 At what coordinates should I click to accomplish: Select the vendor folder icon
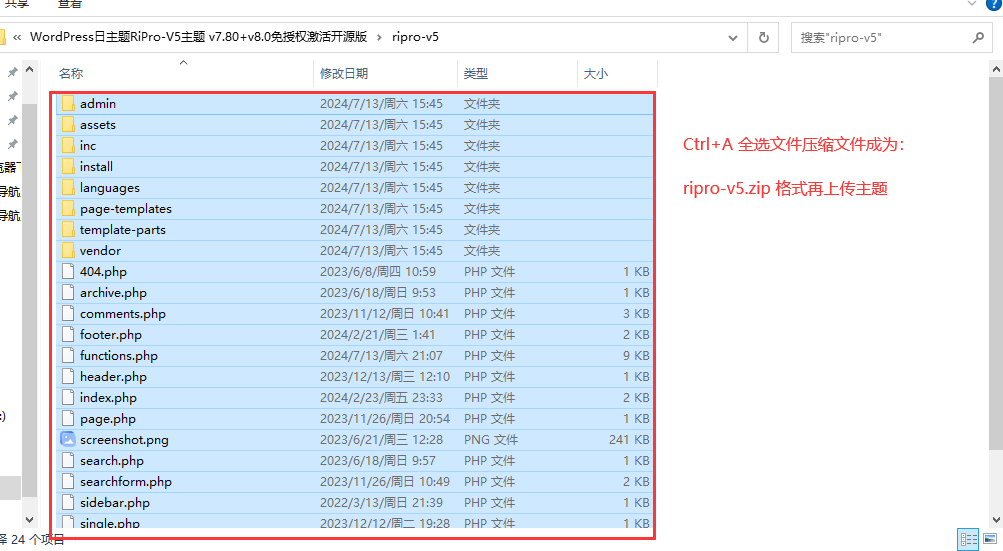pyautogui.click(x=68, y=250)
